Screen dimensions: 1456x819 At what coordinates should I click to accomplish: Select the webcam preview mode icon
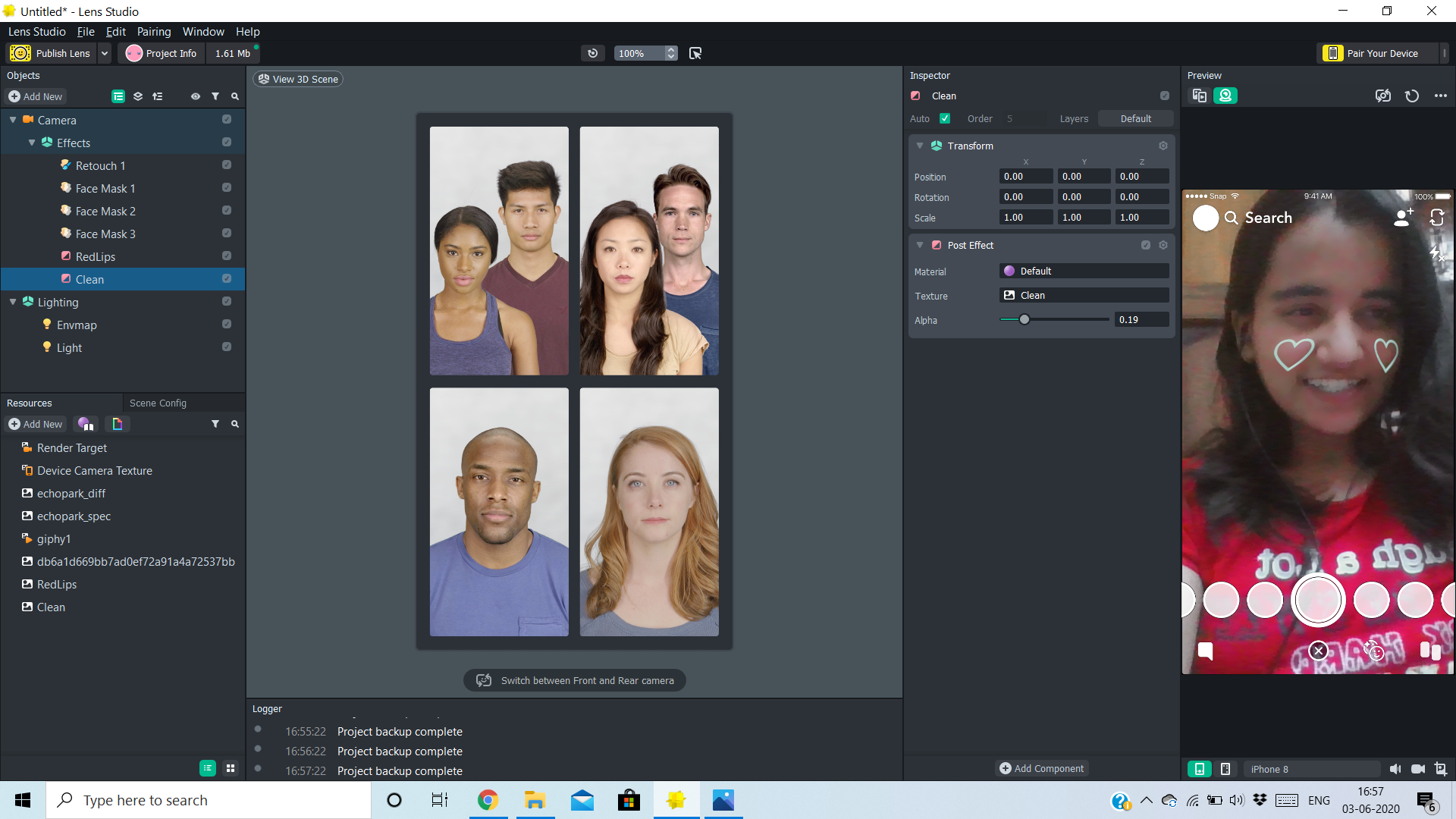(x=1225, y=96)
